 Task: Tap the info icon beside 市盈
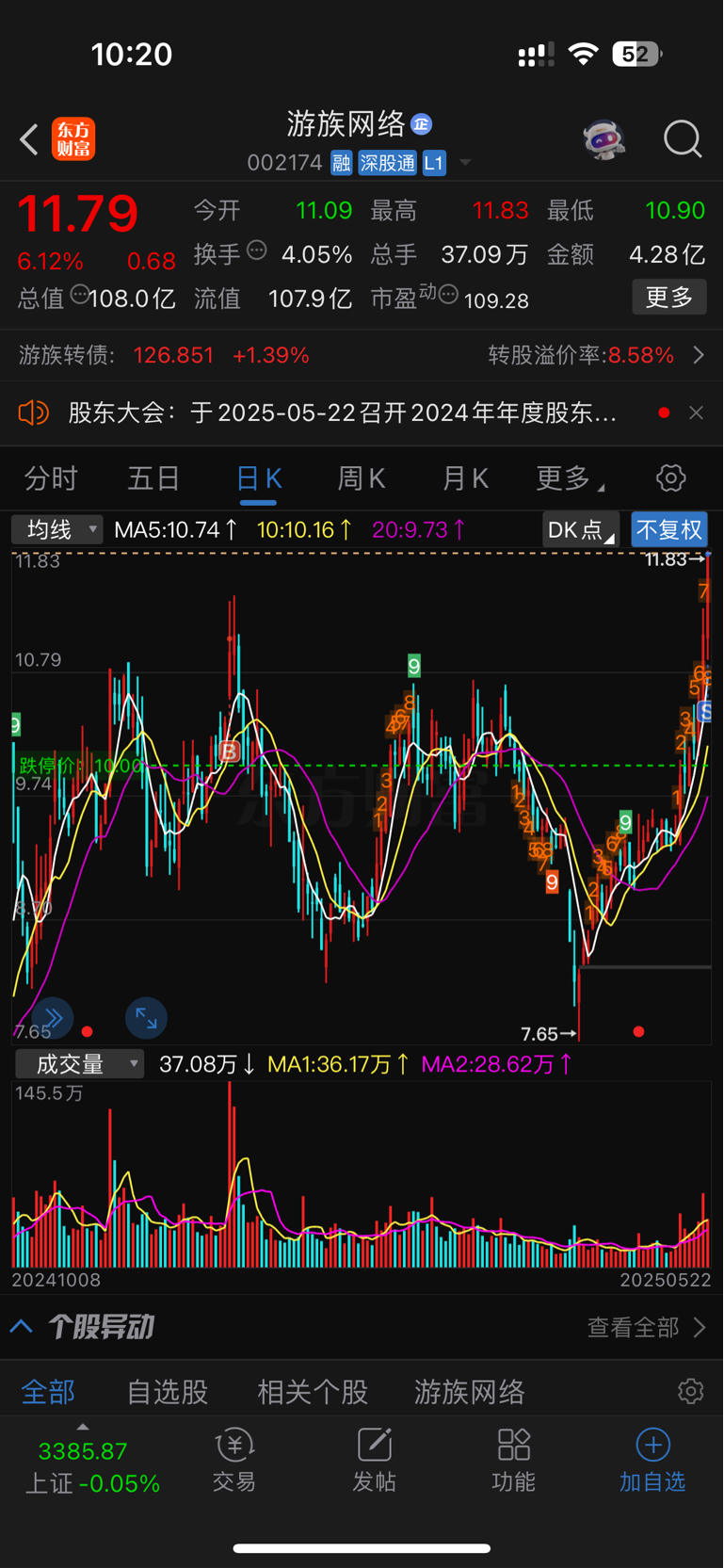click(448, 295)
